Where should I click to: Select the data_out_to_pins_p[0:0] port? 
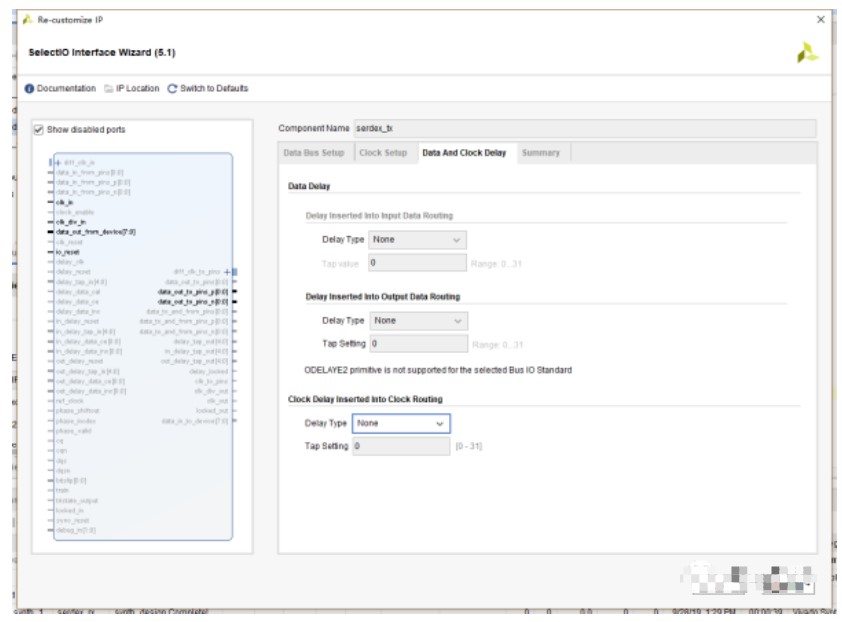(193, 292)
